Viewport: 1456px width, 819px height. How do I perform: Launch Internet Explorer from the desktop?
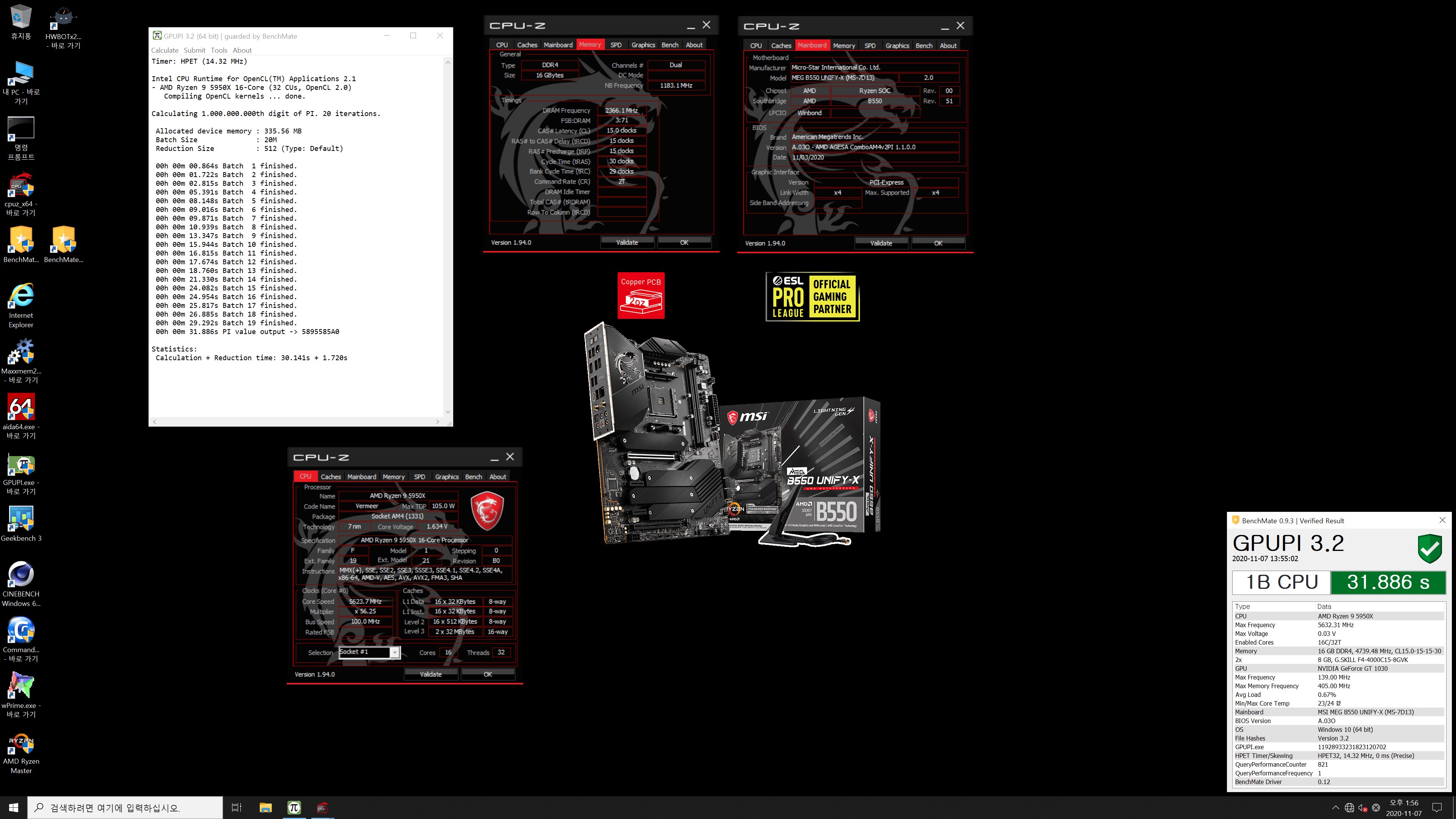point(21,305)
